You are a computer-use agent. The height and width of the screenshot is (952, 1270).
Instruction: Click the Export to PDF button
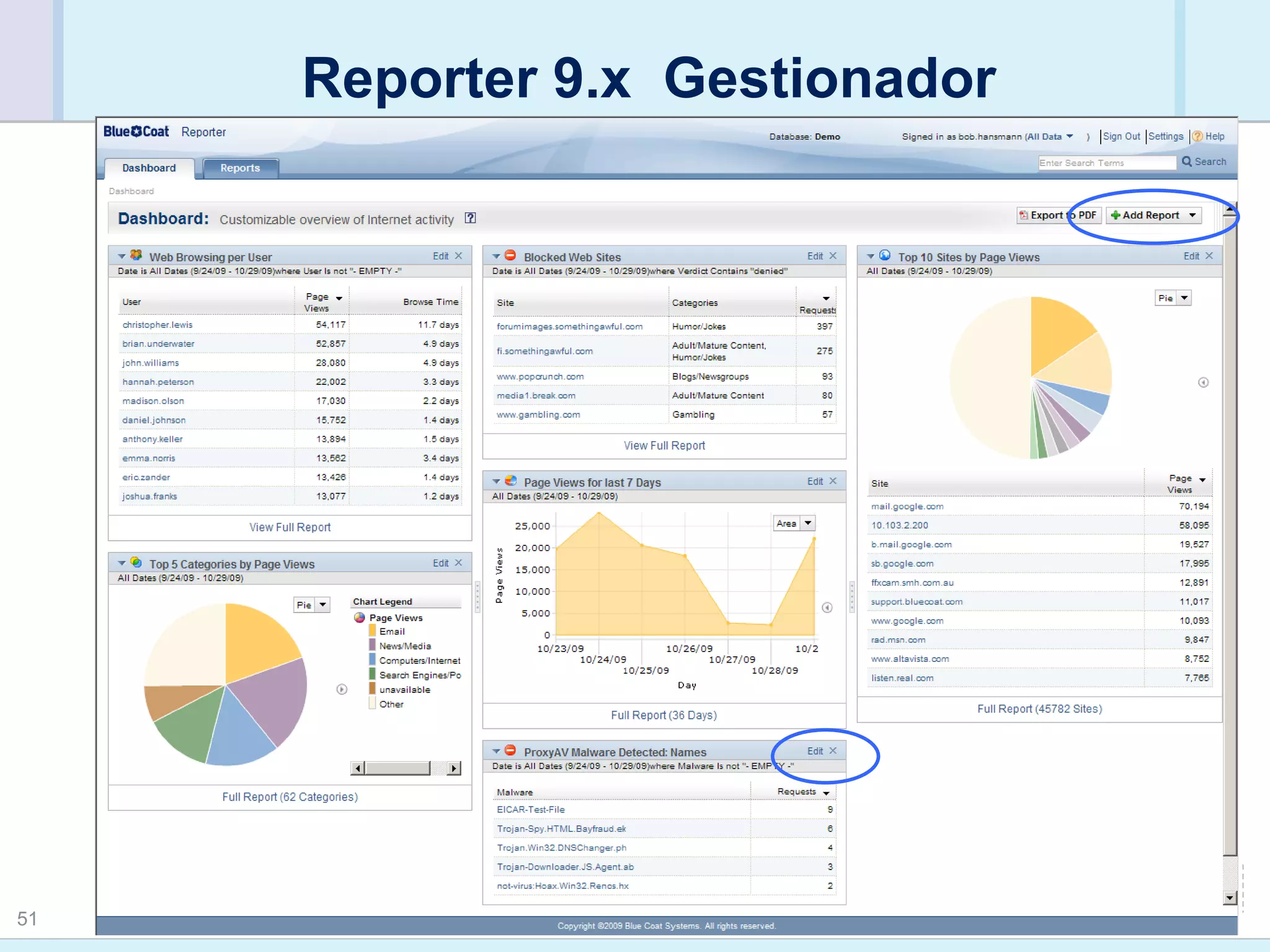(1059, 215)
